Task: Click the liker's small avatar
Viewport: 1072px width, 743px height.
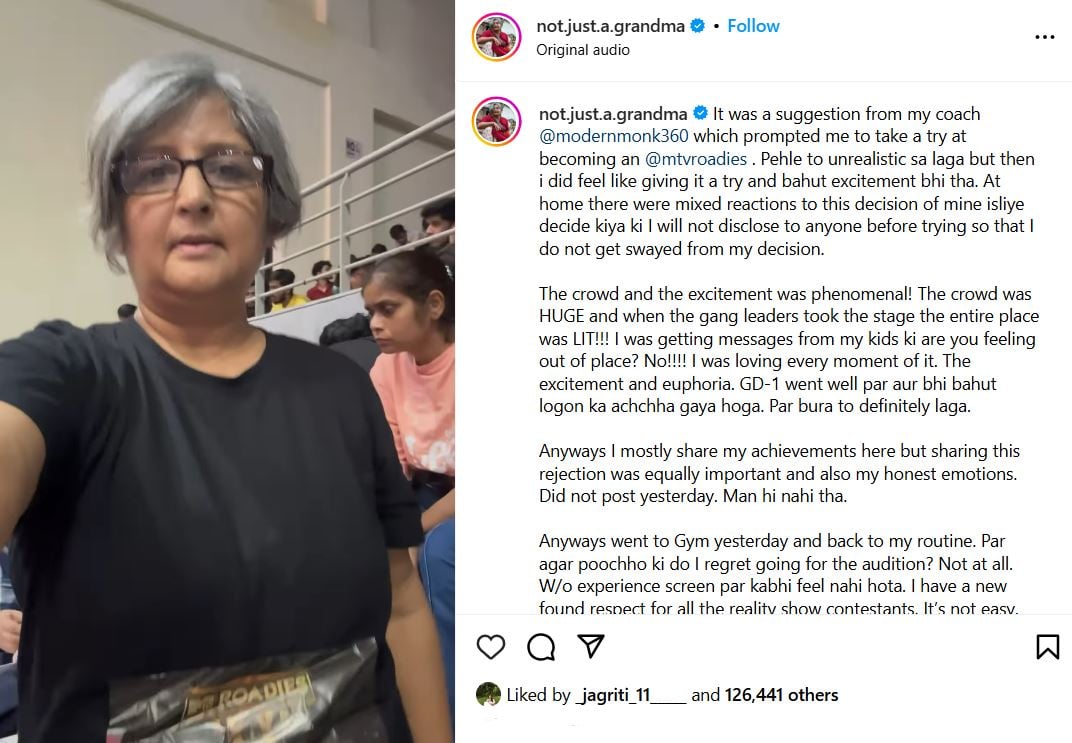Action: pos(488,694)
